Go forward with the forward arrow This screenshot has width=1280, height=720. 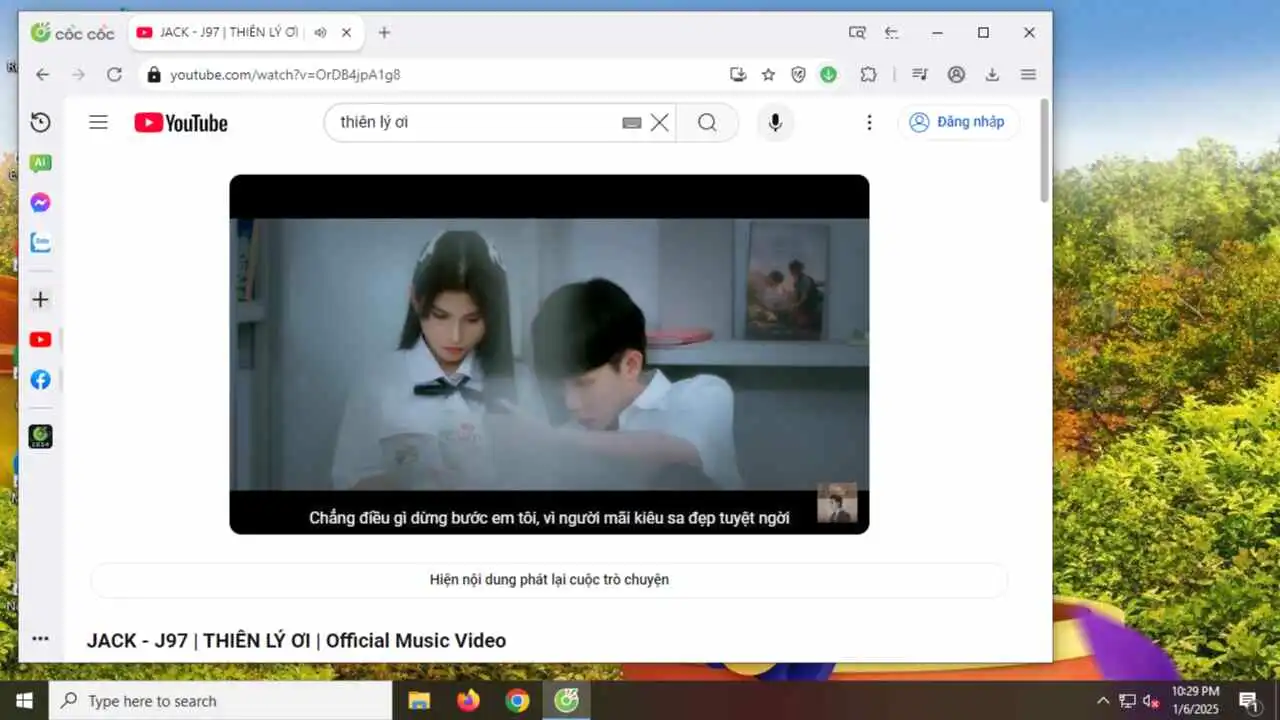(78, 74)
